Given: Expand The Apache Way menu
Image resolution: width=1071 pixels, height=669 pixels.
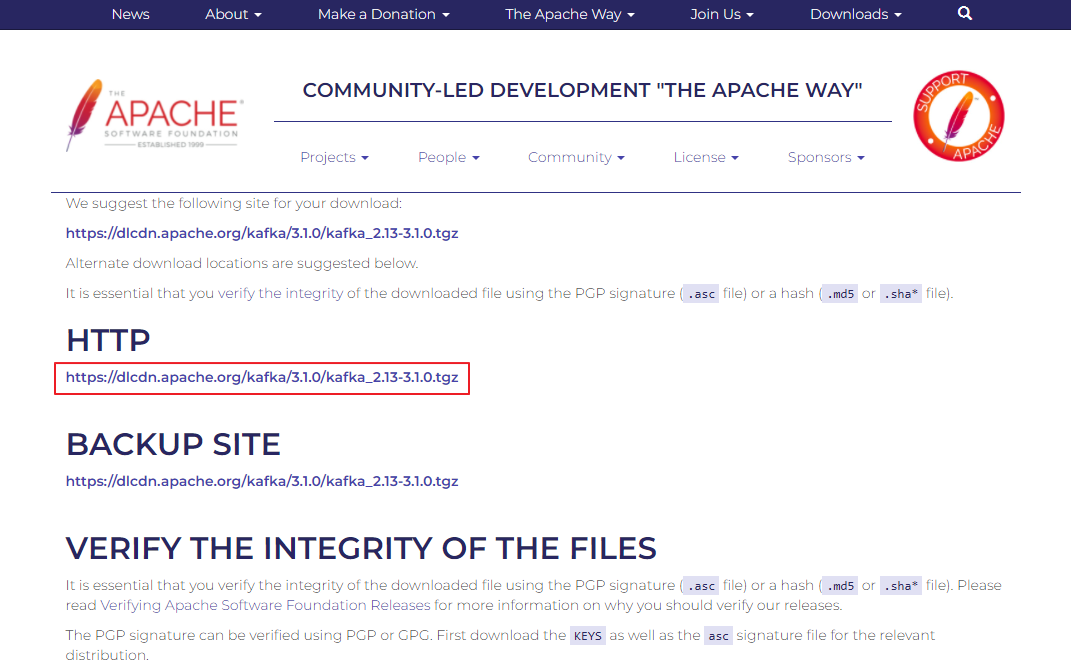Looking at the screenshot, I should pos(570,14).
